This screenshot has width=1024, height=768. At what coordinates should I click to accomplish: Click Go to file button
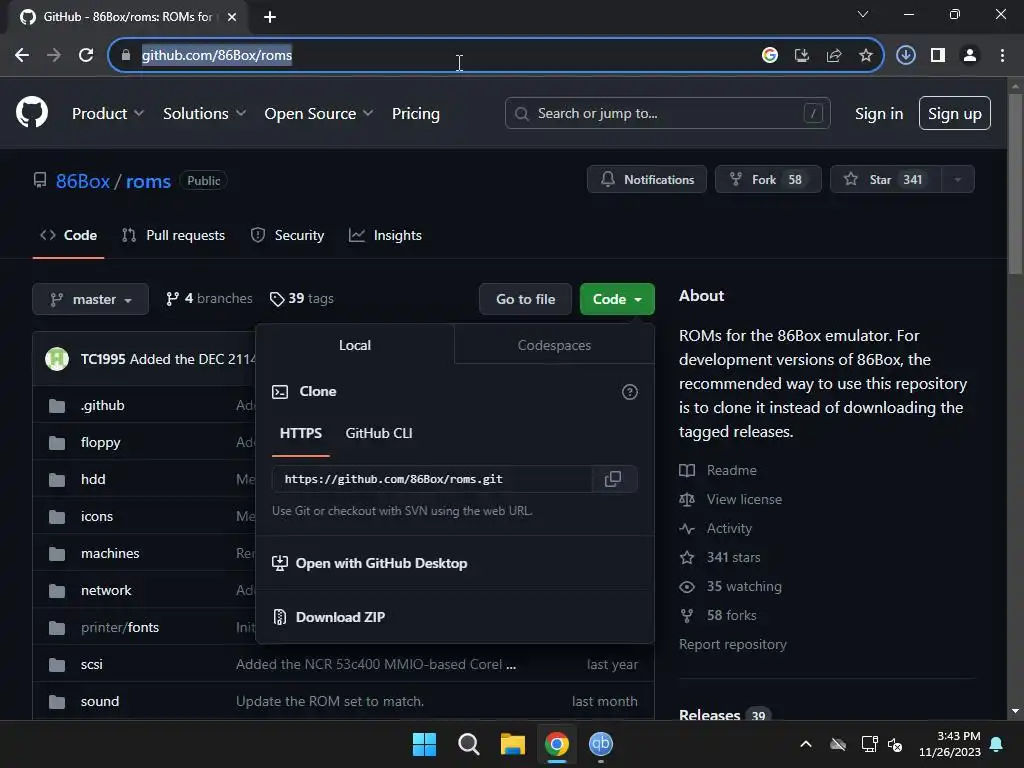tap(525, 299)
